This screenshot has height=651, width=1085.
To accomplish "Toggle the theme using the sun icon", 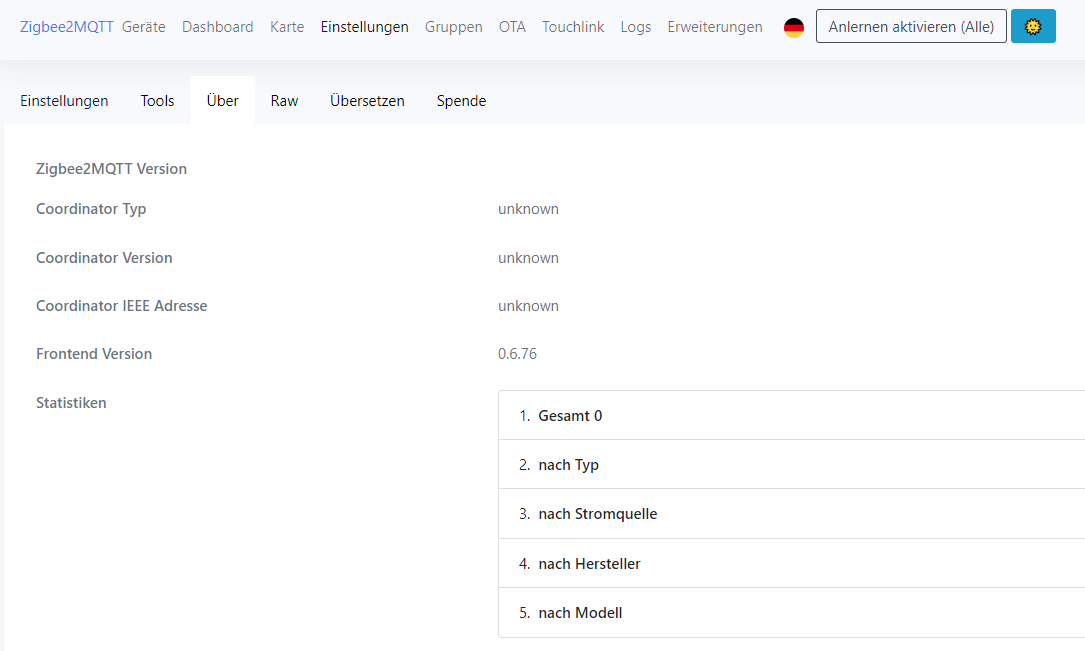I will (1033, 26).
